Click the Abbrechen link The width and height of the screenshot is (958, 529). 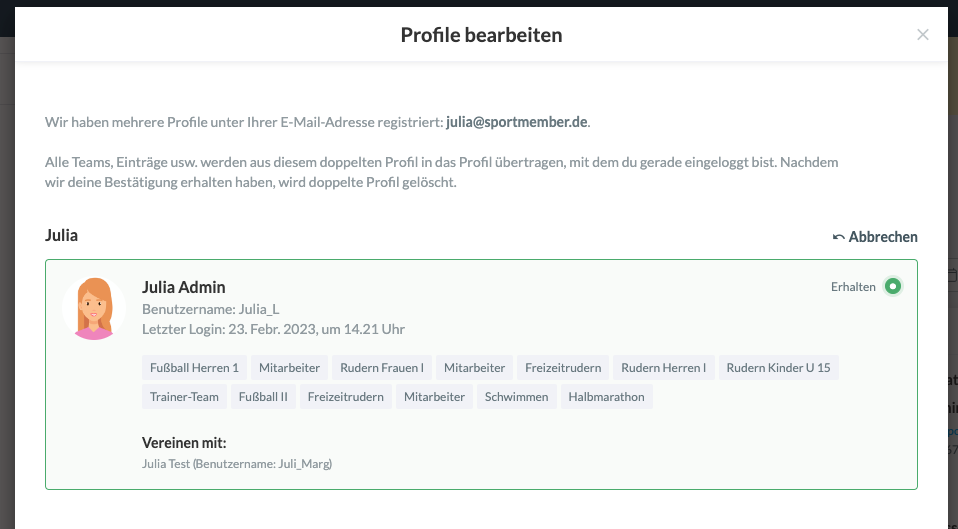[883, 237]
